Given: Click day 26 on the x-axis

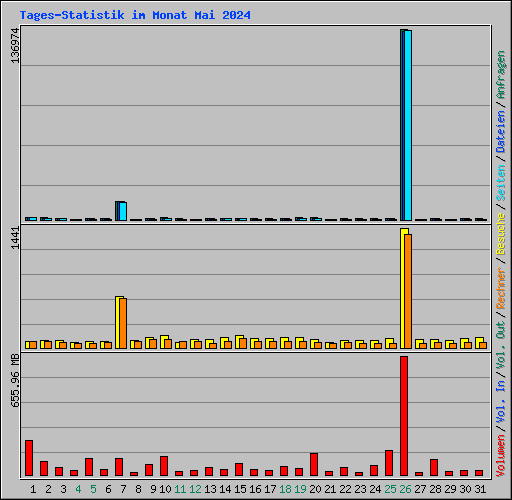Looking at the screenshot, I should (405, 489).
